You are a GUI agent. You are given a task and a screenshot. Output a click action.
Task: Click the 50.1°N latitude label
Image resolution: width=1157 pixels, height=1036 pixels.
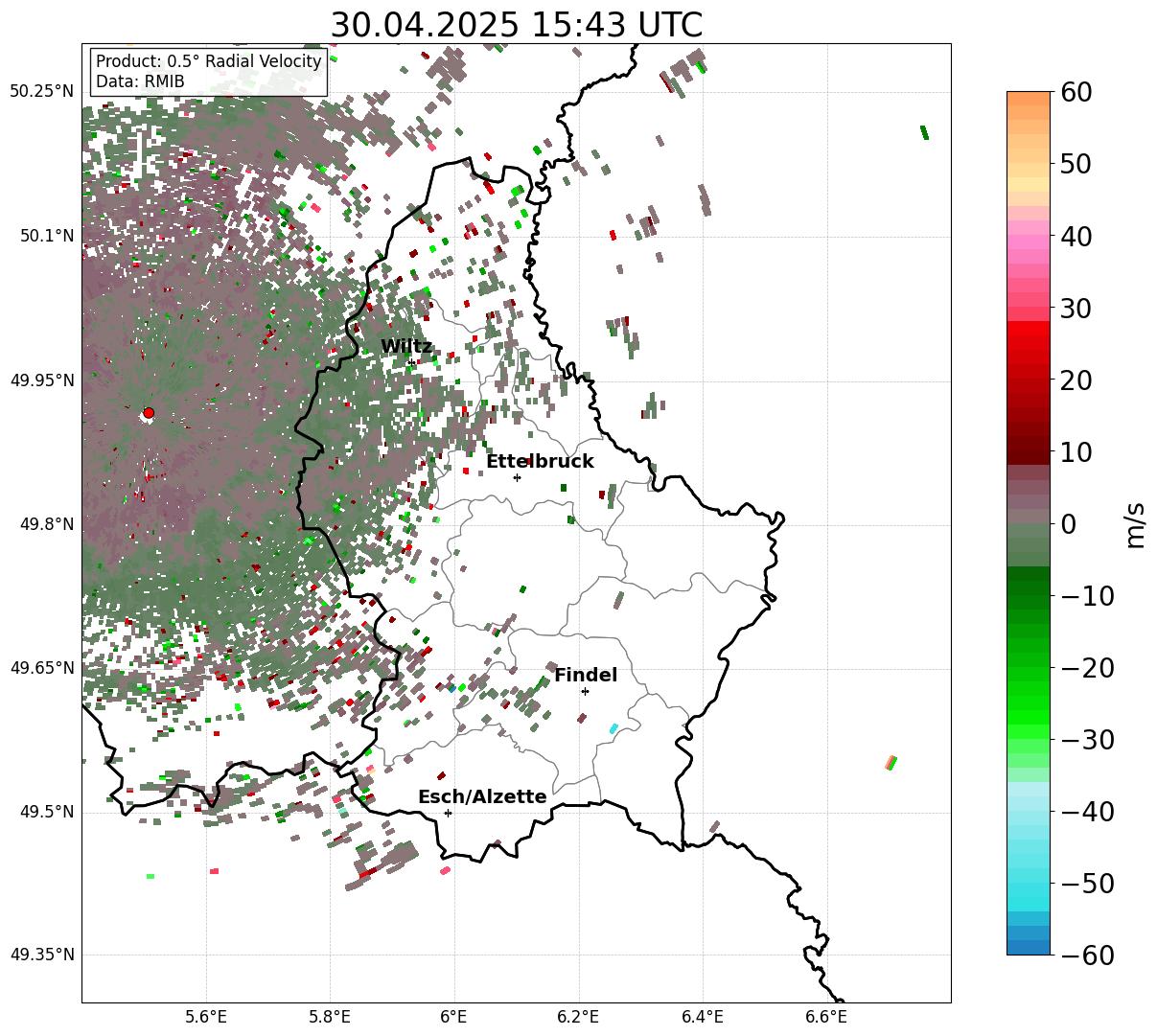(47, 236)
